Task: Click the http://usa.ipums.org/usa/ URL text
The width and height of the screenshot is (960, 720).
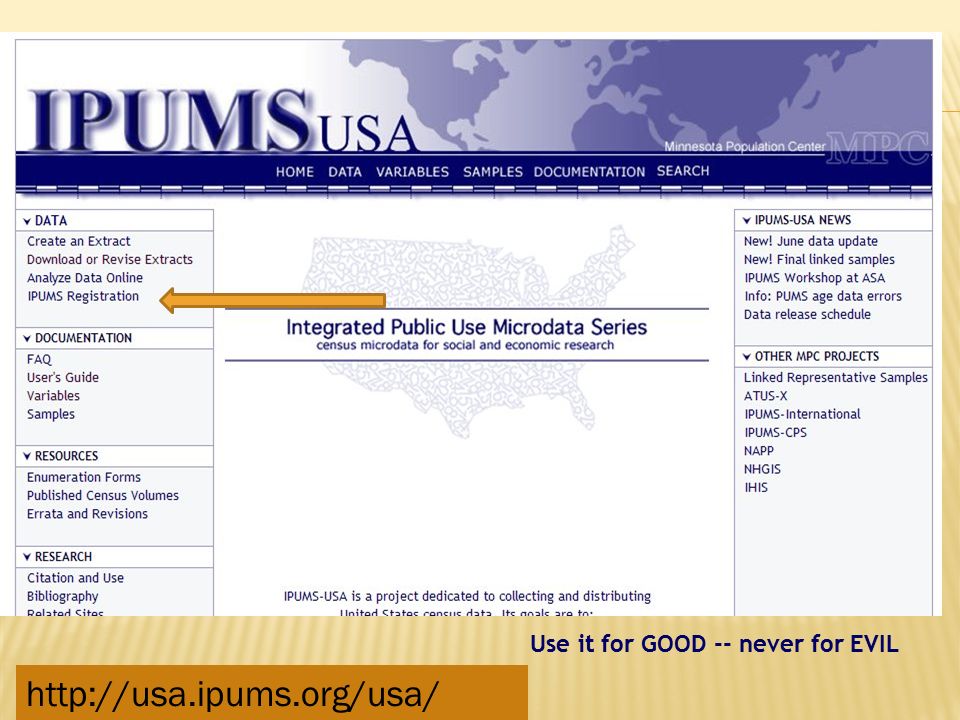Action: coord(233,695)
